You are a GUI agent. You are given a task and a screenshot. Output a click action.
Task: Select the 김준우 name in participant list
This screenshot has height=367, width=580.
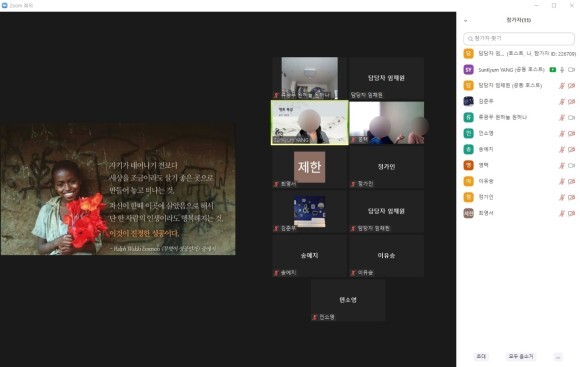(x=486, y=101)
